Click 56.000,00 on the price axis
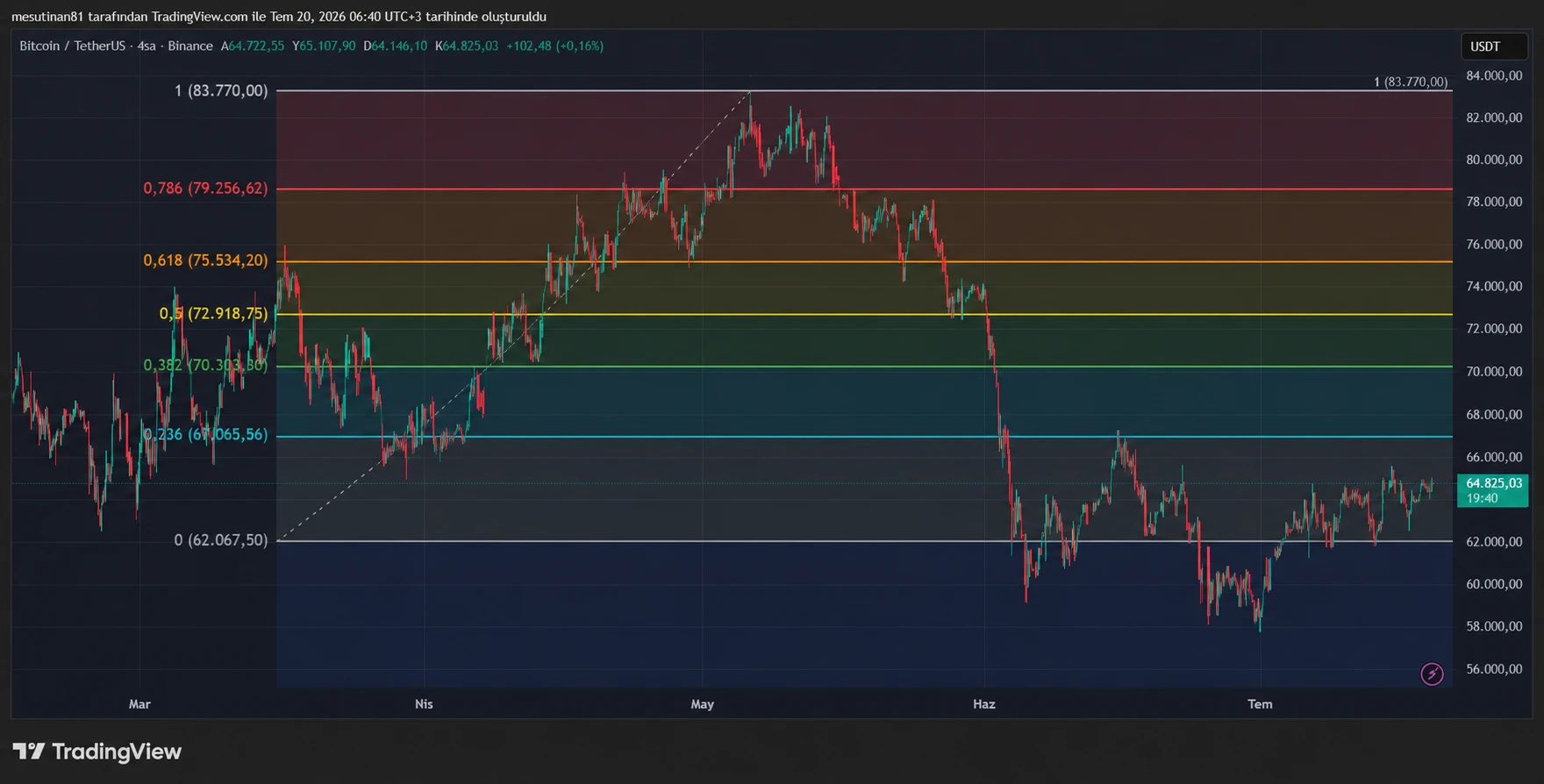 [1494, 668]
